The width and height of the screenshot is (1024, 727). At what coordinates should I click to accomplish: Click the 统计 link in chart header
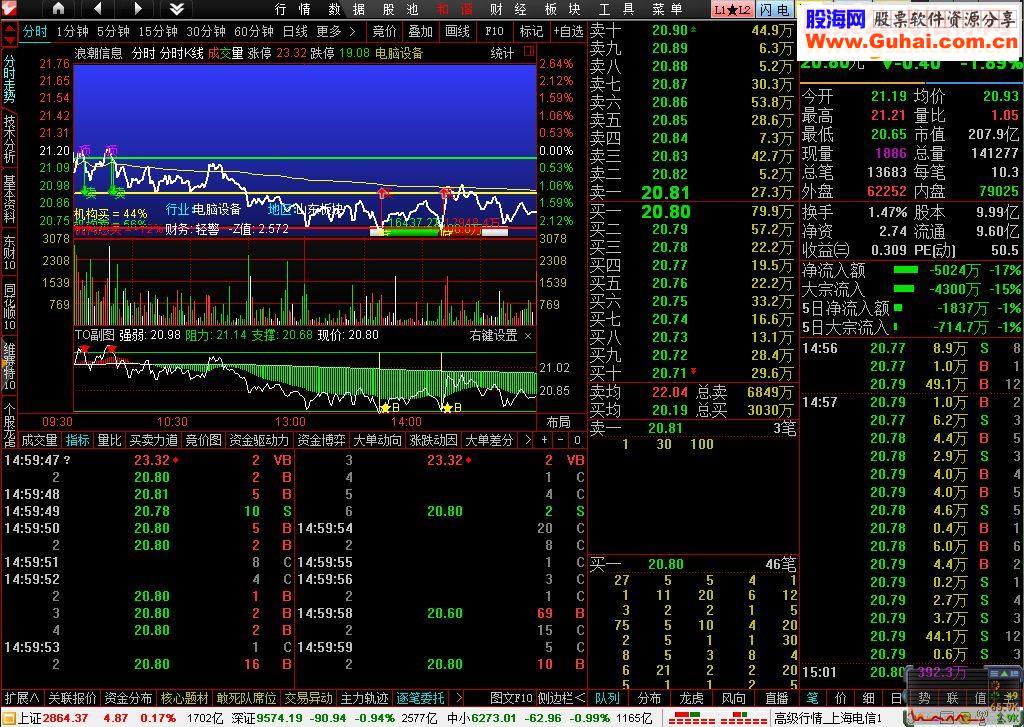502,54
